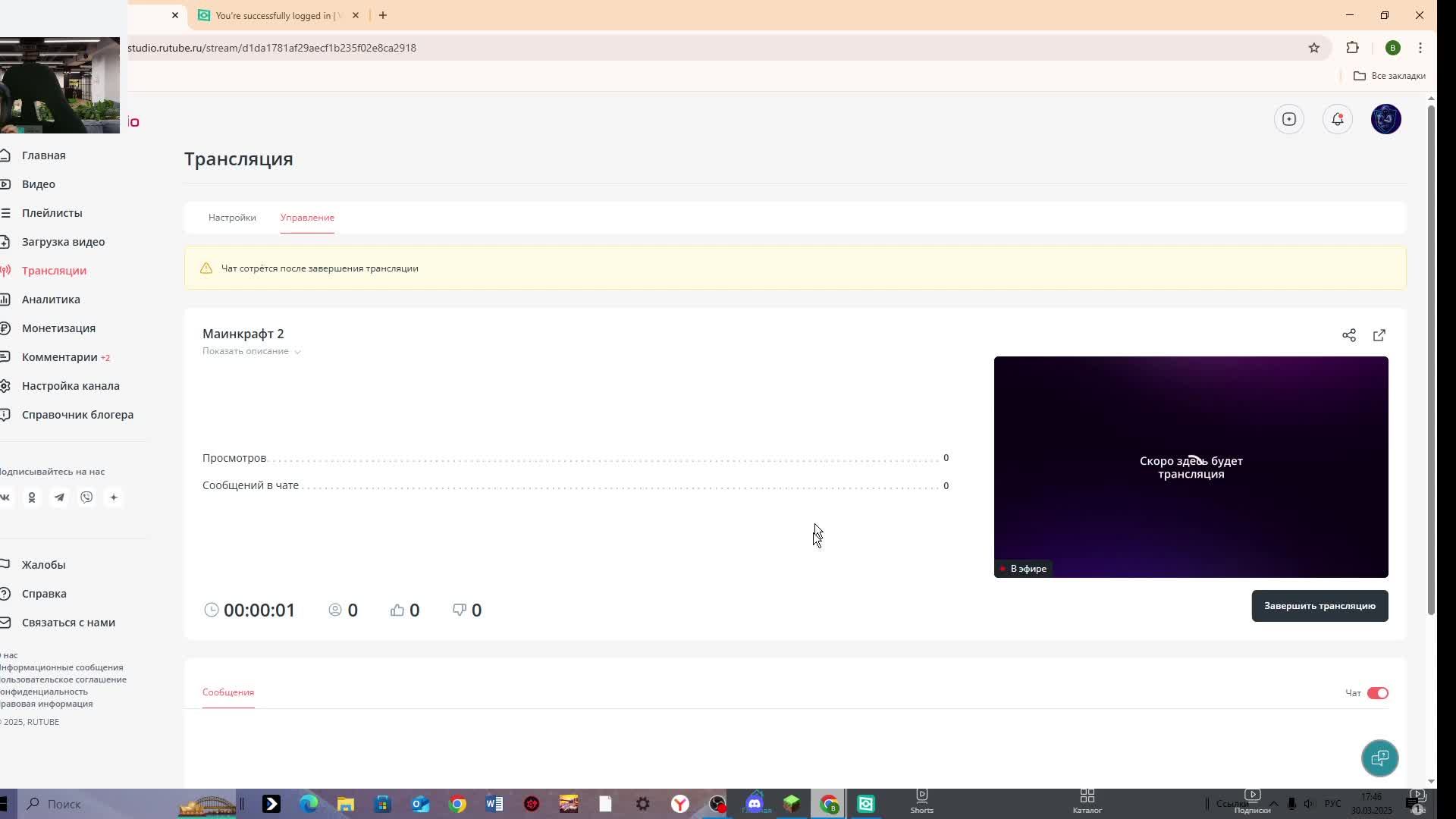Click the add video plus icon
Screen dimensions: 1456x819
click(x=1288, y=119)
